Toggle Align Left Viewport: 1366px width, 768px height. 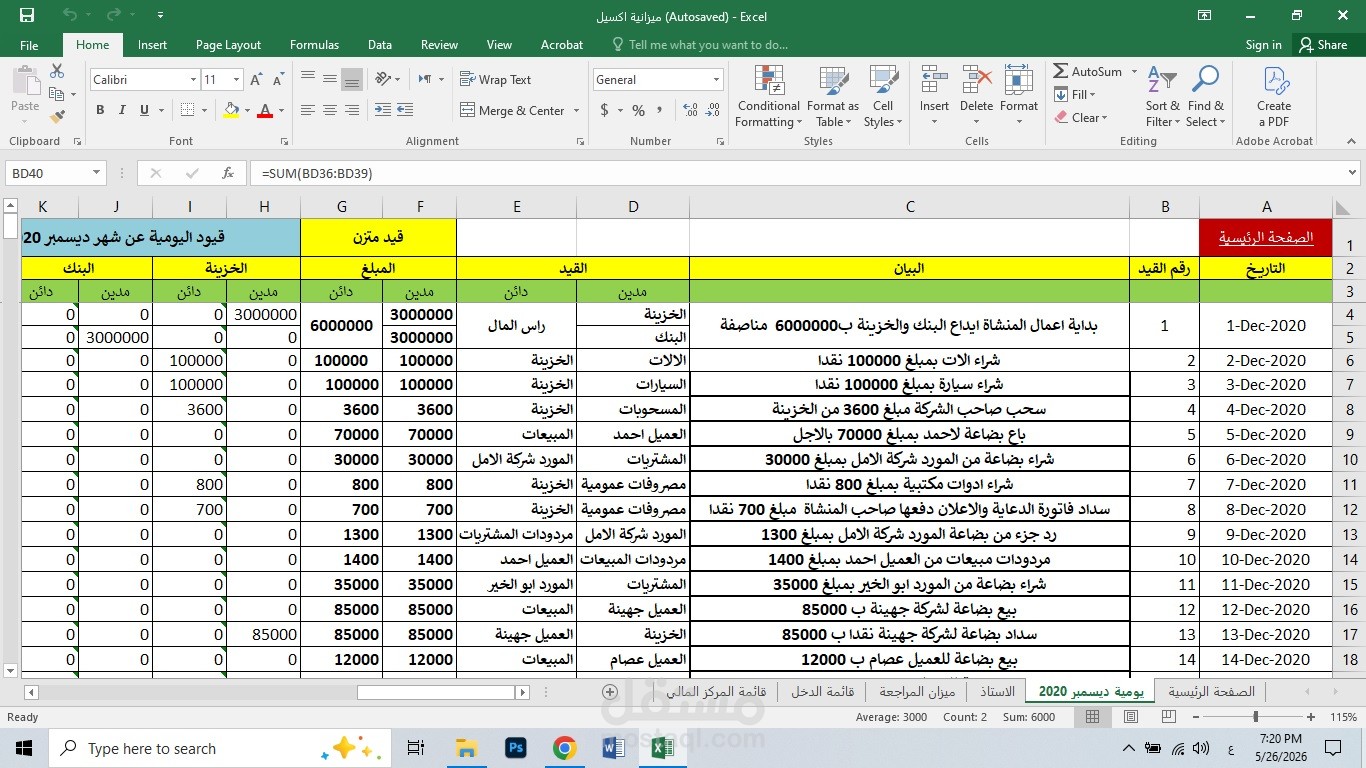click(307, 111)
